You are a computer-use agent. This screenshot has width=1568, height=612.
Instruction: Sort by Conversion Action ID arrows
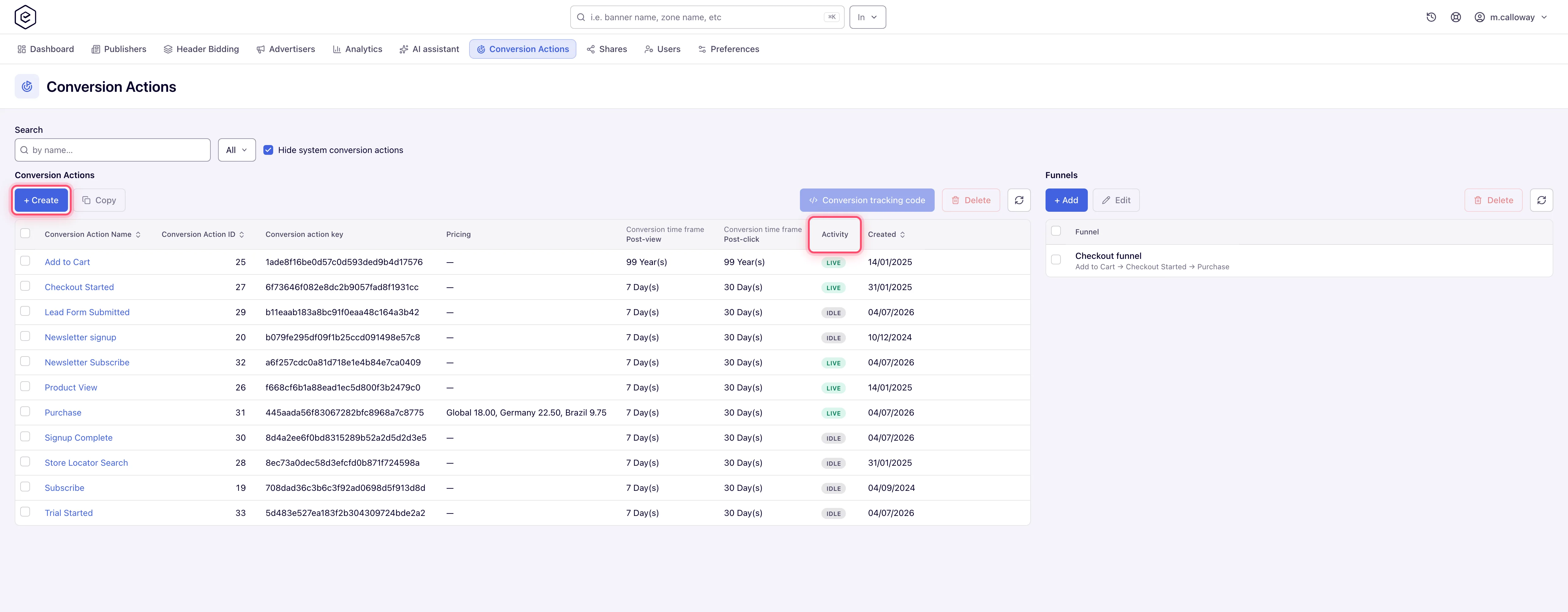(242, 234)
